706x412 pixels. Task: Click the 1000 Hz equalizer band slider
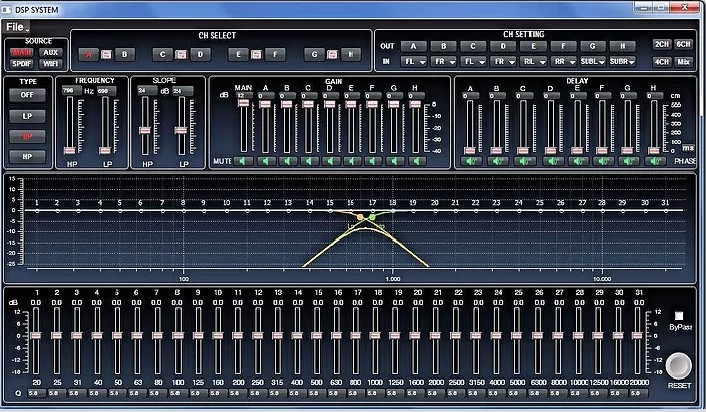click(x=377, y=335)
